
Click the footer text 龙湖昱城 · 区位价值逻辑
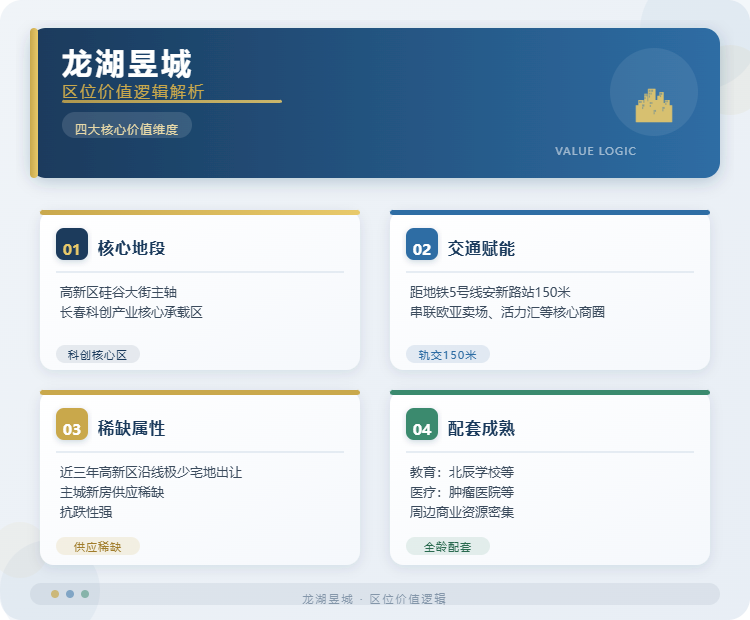pos(374,598)
